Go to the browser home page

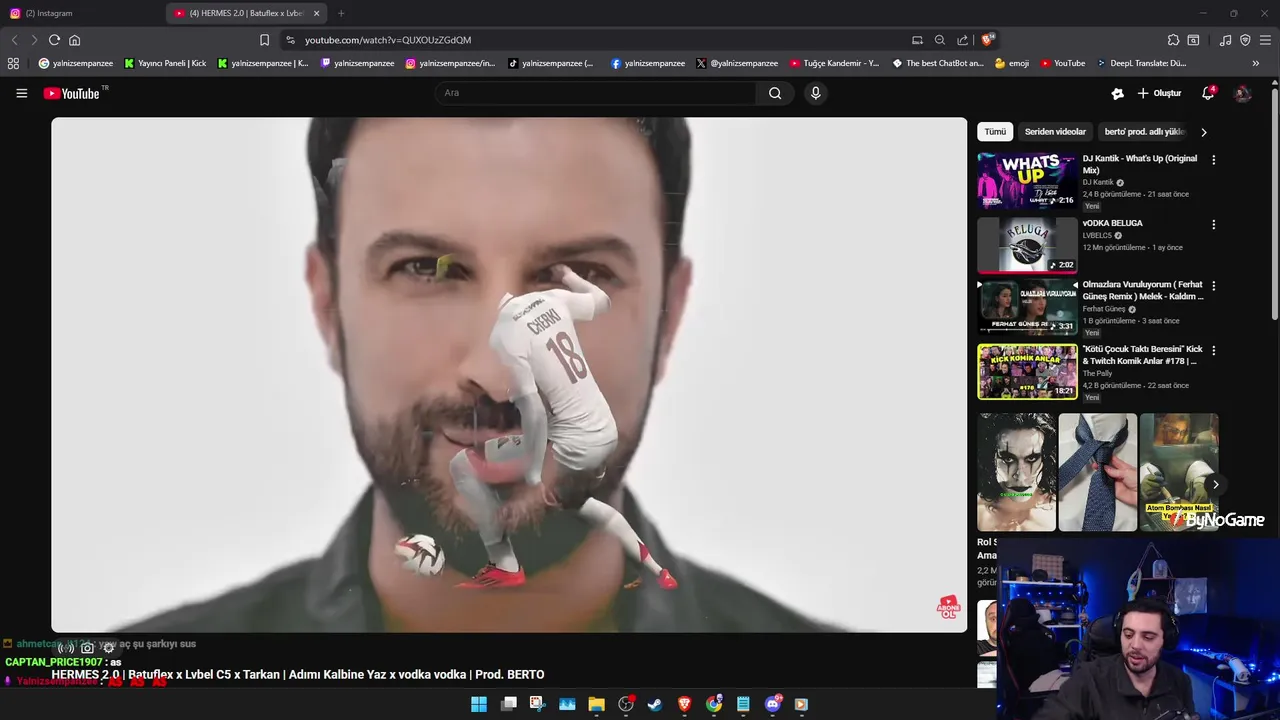click(x=74, y=40)
